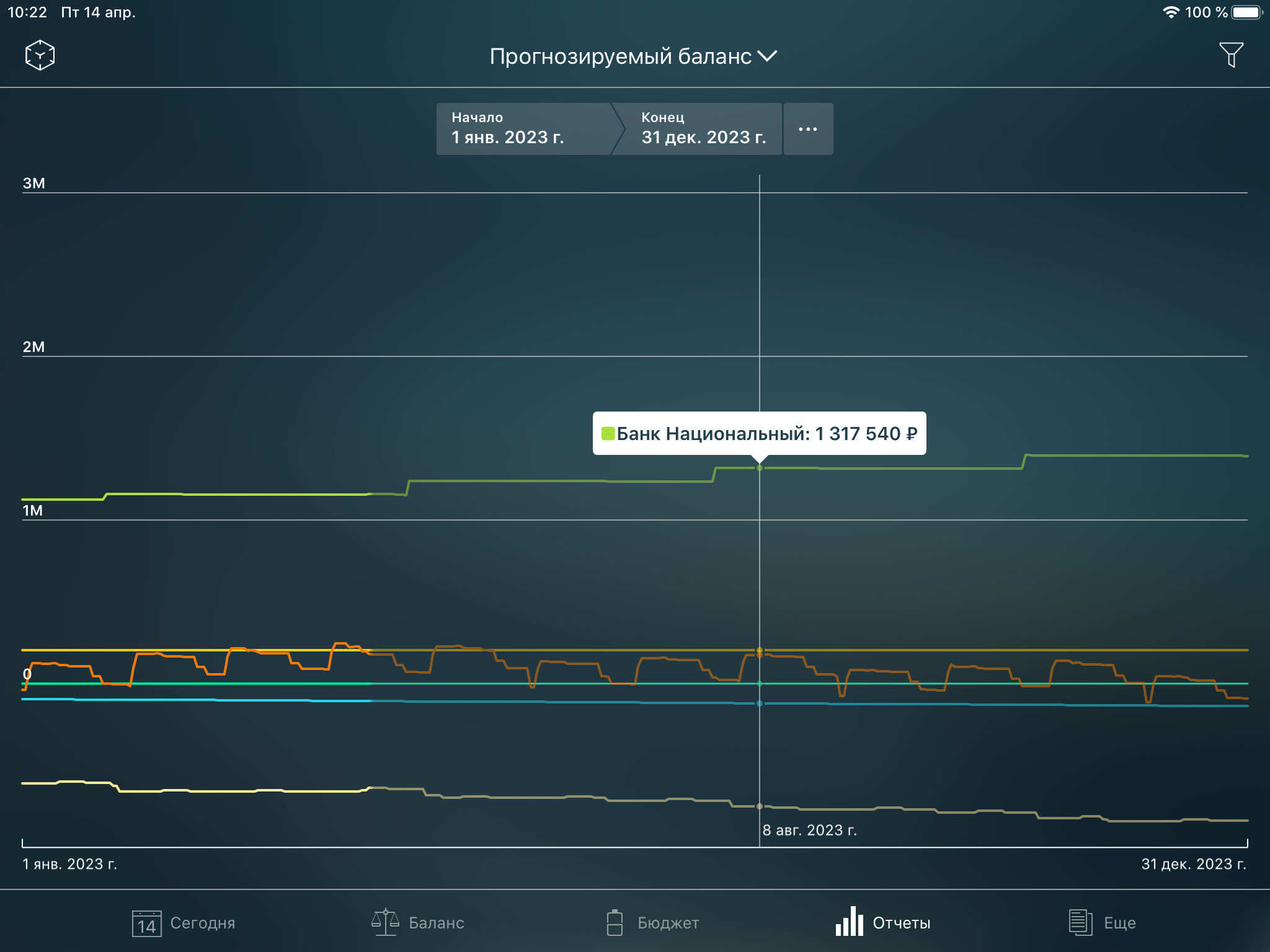
Task: Tap the 8 авг. 2023 г. date label
Action: (x=809, y=831)
